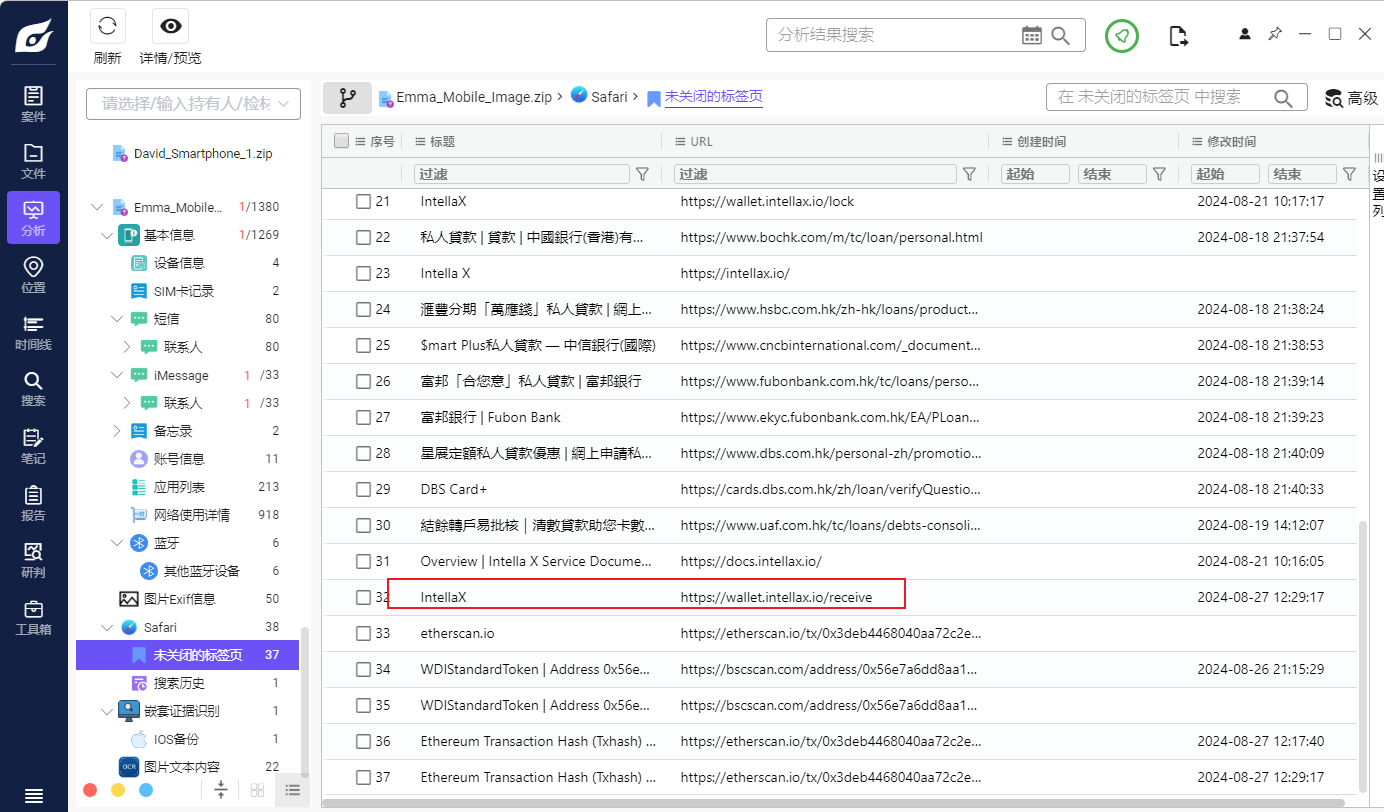
Task: Open 笔记 notes sidebar icon
Action: pyautogui.click(x=33, y=446)
